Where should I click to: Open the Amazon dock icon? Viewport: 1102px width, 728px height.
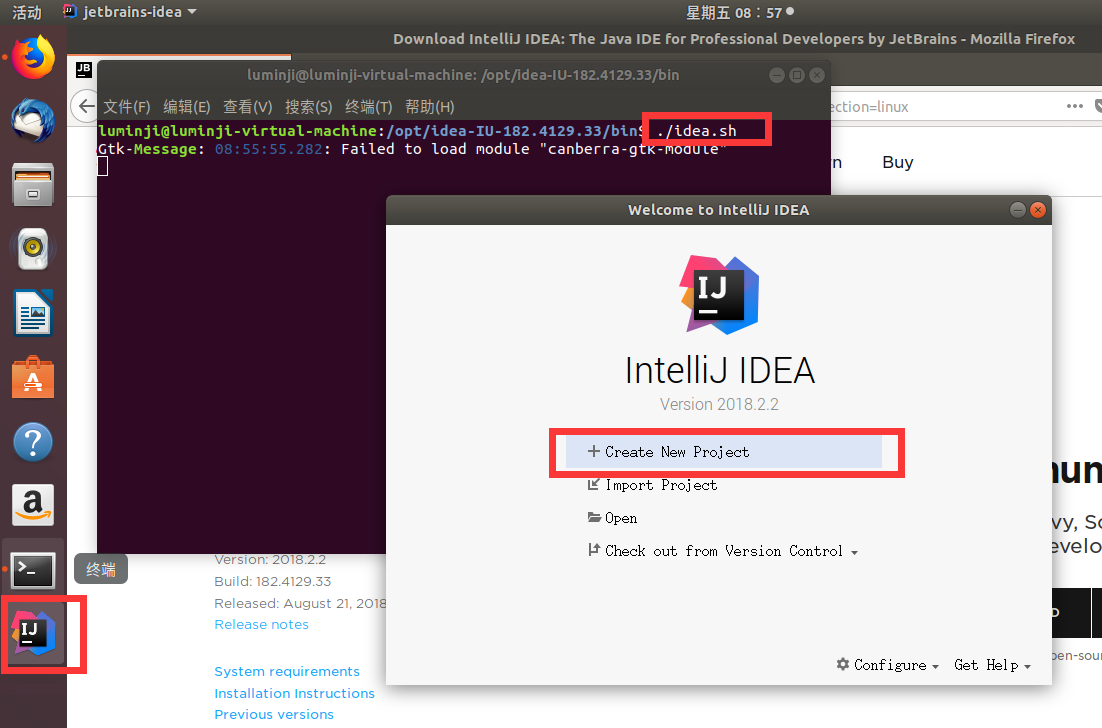pyautogui.click(x=33, y=505)
